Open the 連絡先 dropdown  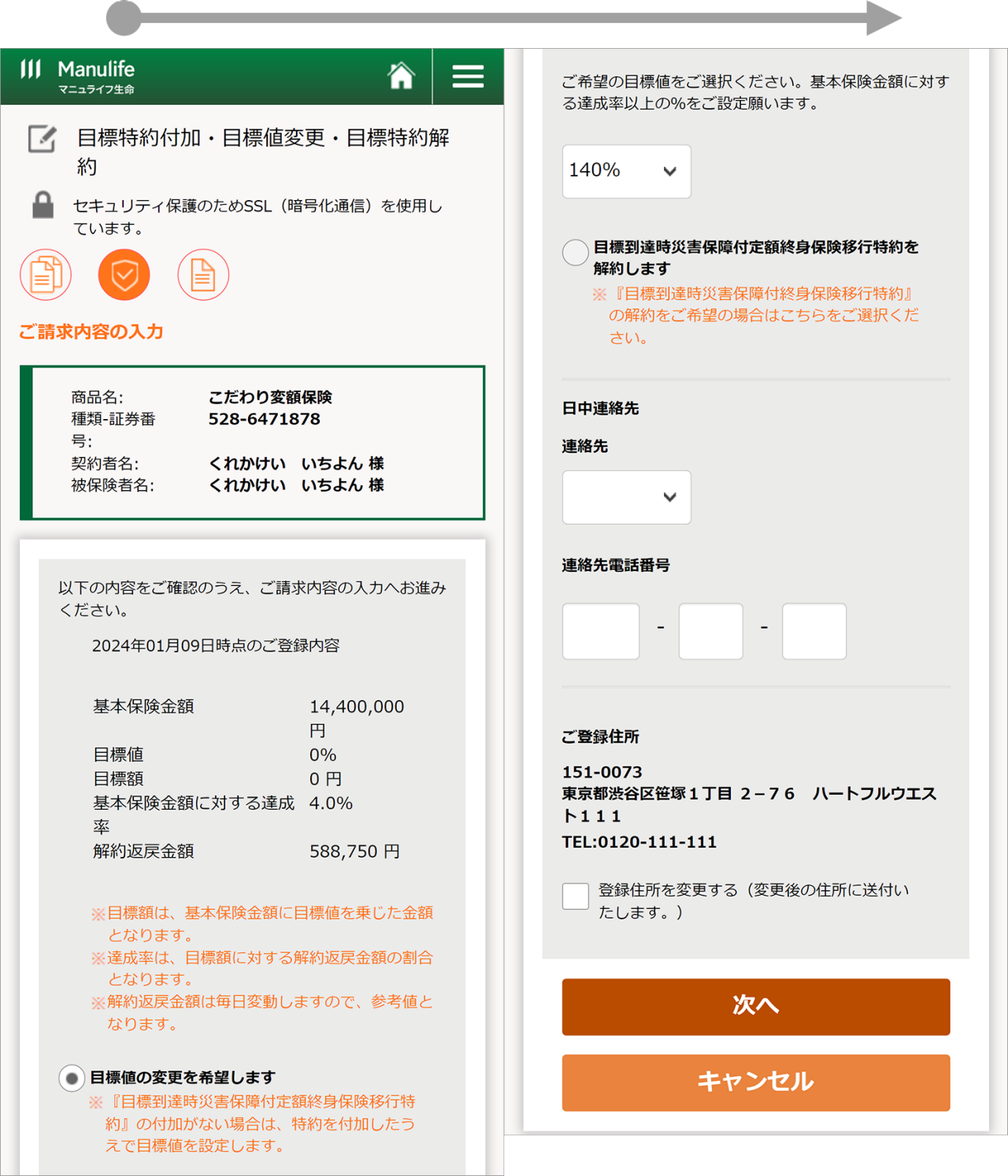click(627, 497)
